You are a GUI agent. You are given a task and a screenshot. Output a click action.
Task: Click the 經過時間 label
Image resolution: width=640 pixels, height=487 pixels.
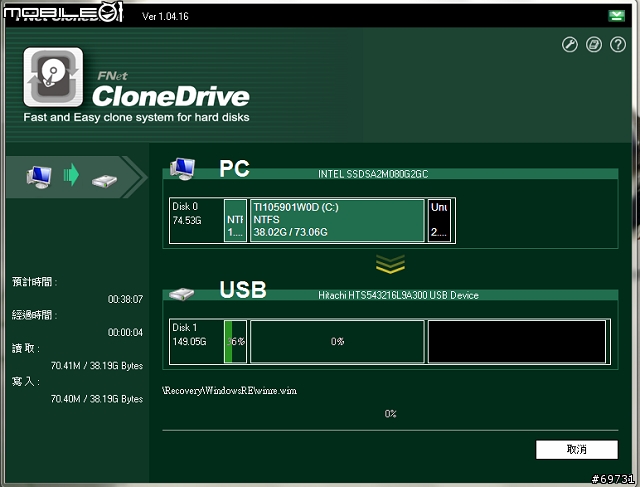click(34, 315)
